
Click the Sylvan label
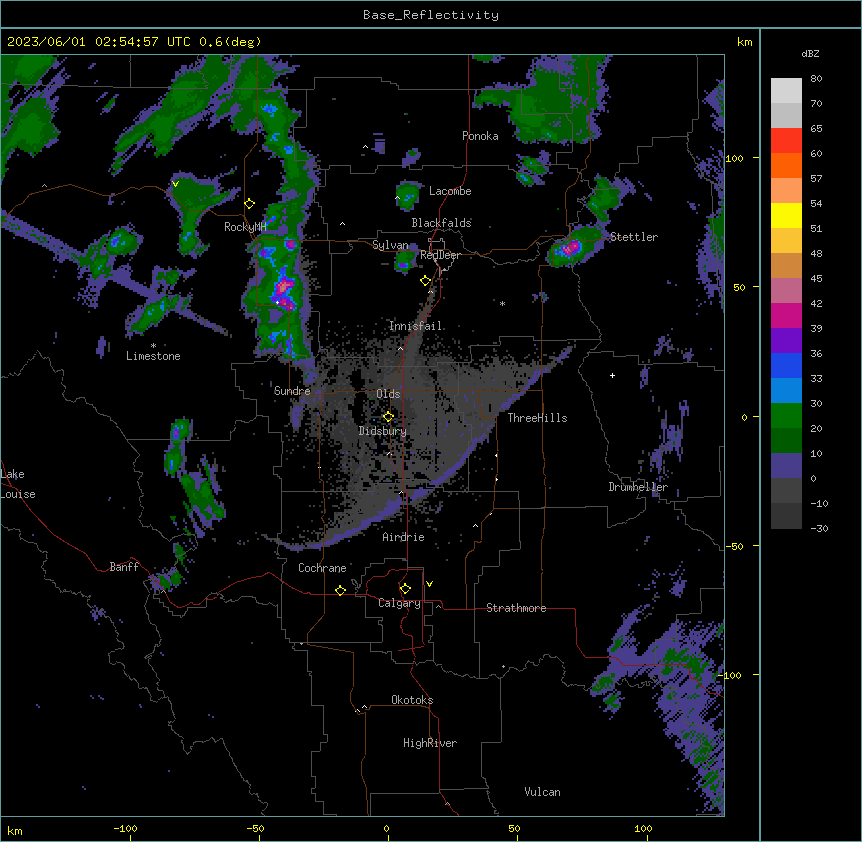click(390, 245)
